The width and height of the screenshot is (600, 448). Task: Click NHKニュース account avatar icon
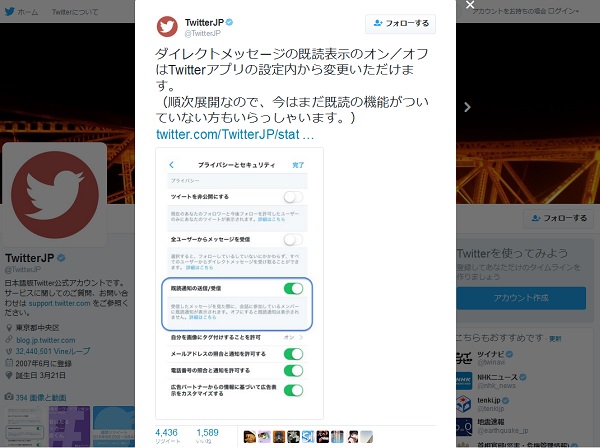tap(463, 380)
